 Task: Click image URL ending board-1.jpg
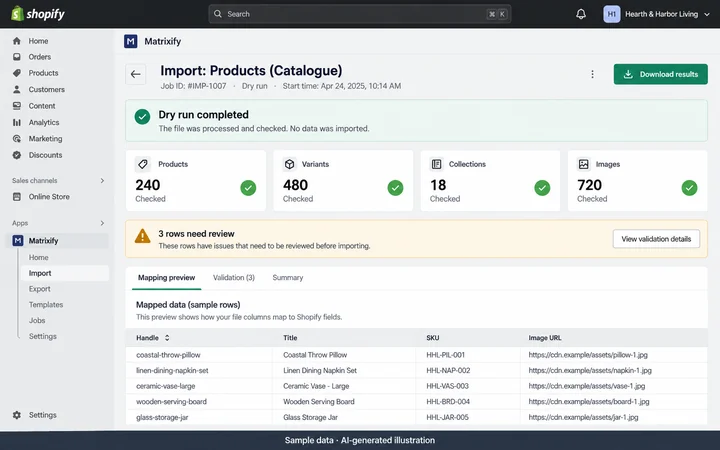click(589, 402)
